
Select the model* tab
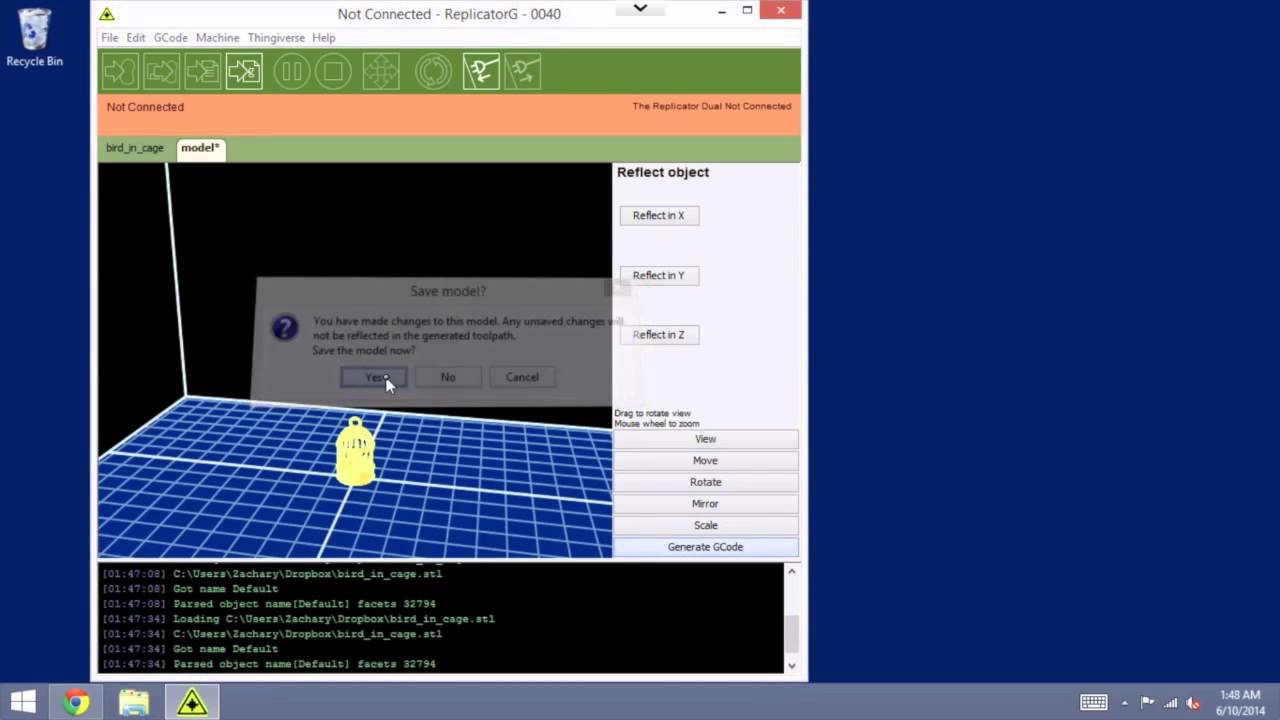tap(200, 148)
